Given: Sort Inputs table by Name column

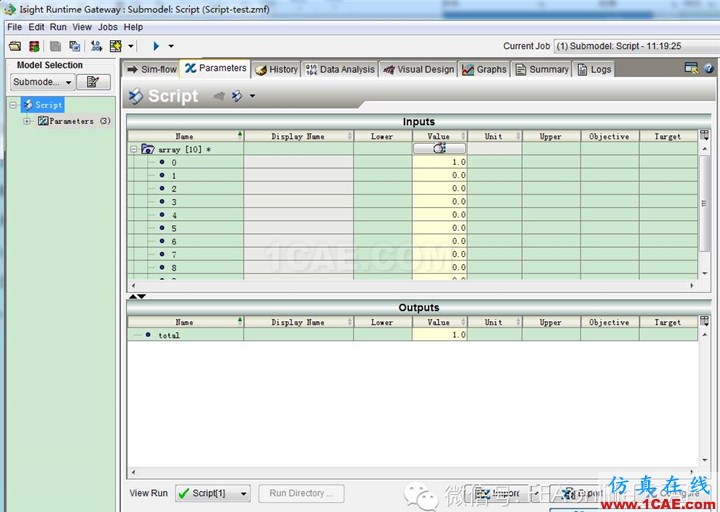Looking at the screenshot, I should tap(185, 136).
